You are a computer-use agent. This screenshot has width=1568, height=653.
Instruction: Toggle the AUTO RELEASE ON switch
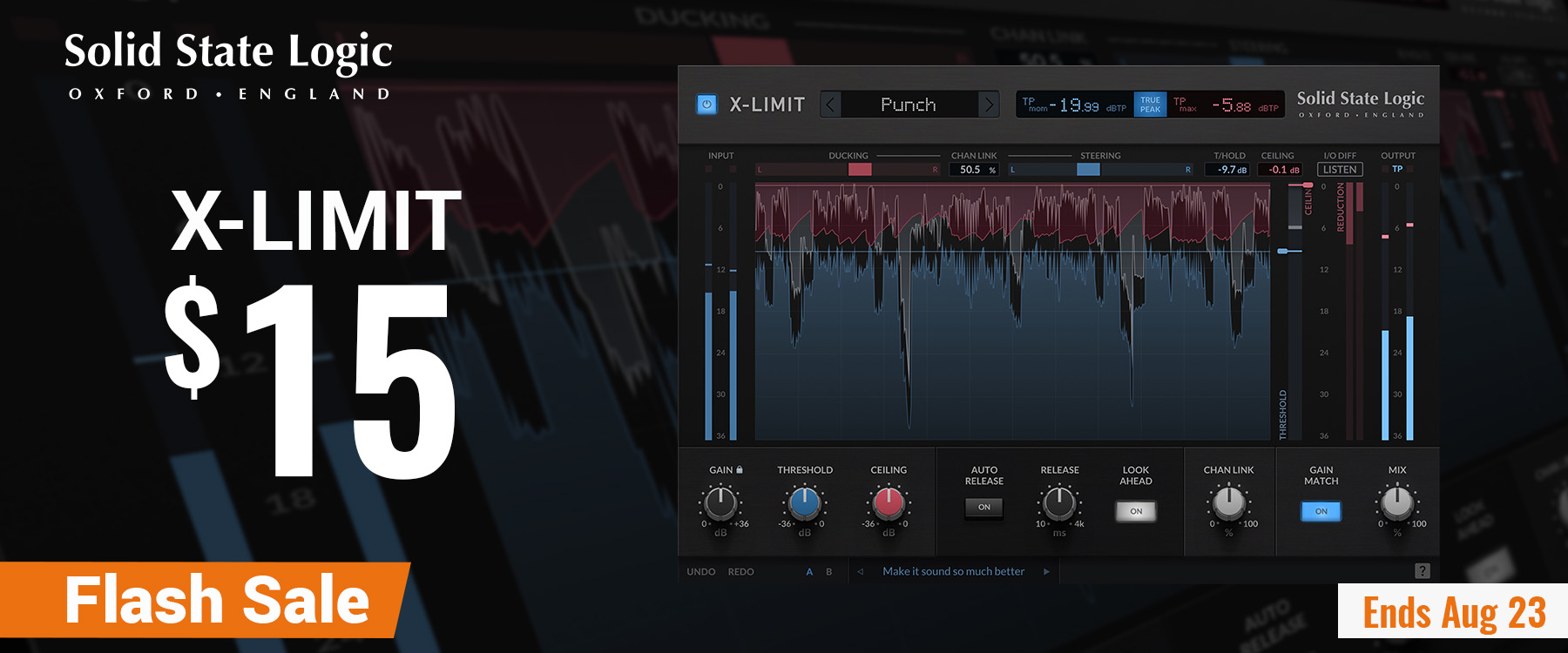[x=984, y=508]
